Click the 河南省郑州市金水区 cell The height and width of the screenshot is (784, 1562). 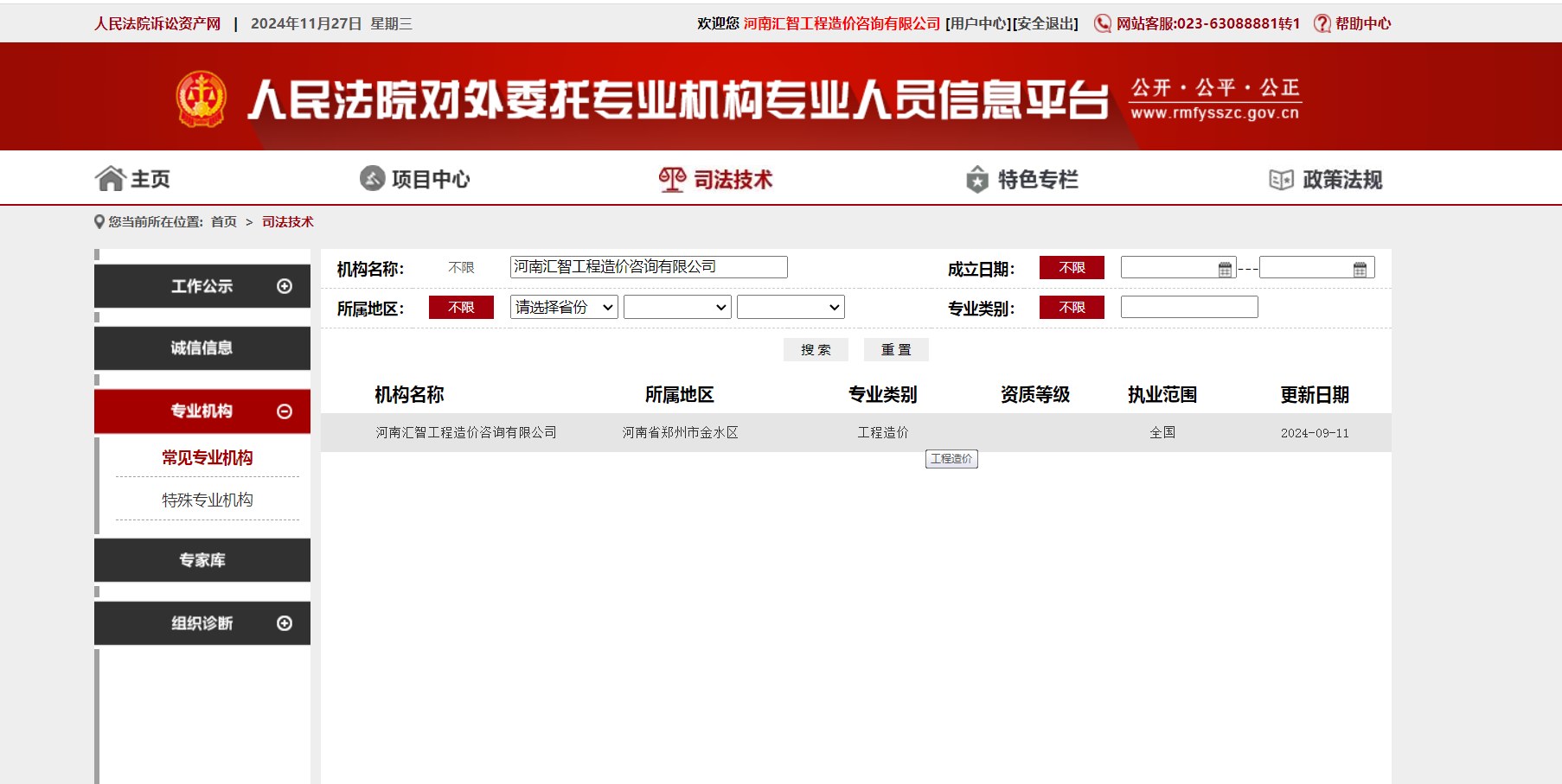click(680, 432)
